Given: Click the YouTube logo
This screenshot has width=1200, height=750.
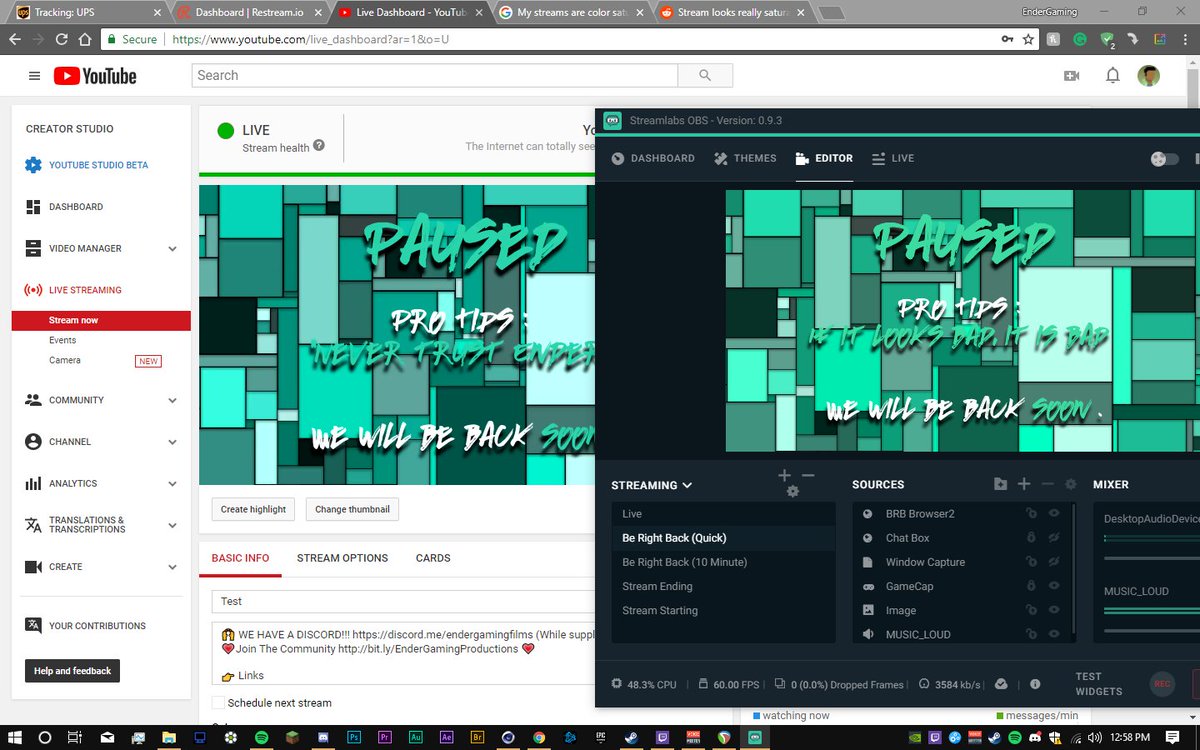Looking at the screenshot, I should (95, 76).
